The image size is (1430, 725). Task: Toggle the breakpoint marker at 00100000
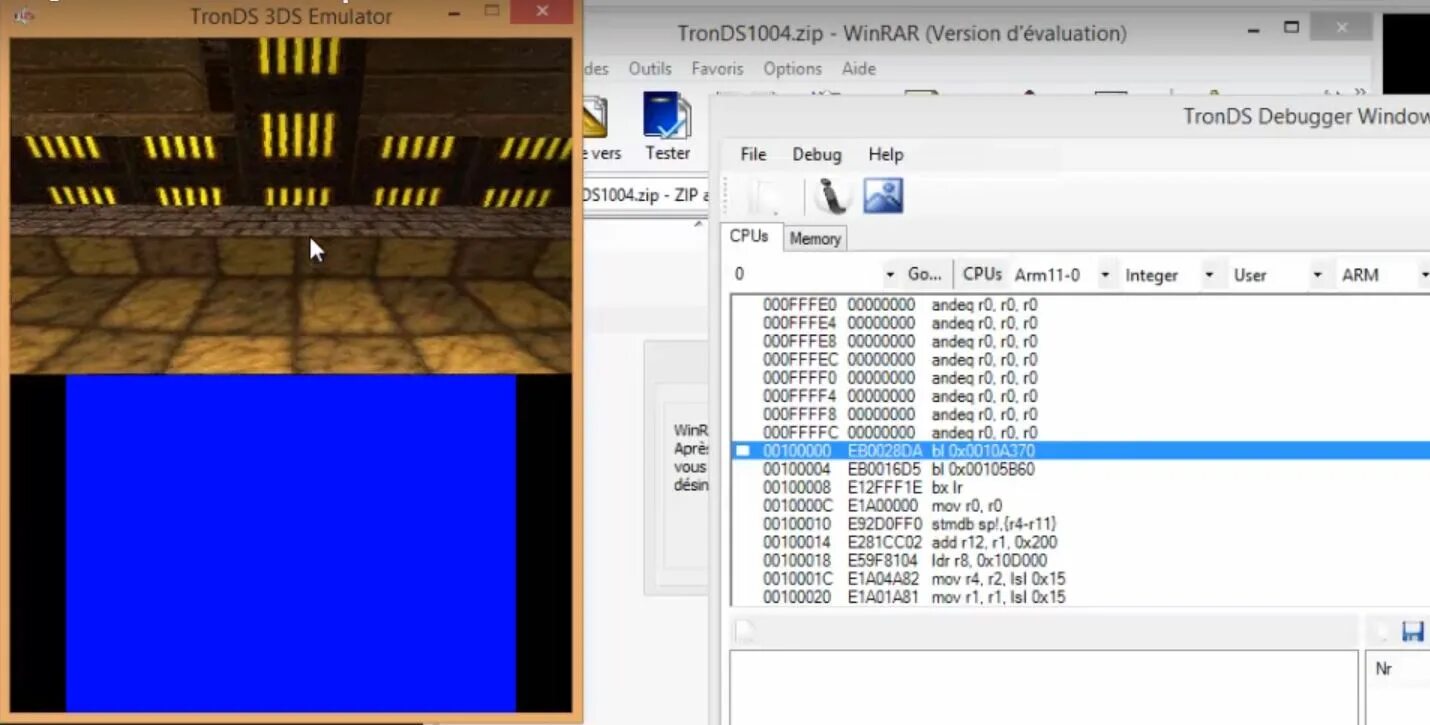tap(743, 451)
